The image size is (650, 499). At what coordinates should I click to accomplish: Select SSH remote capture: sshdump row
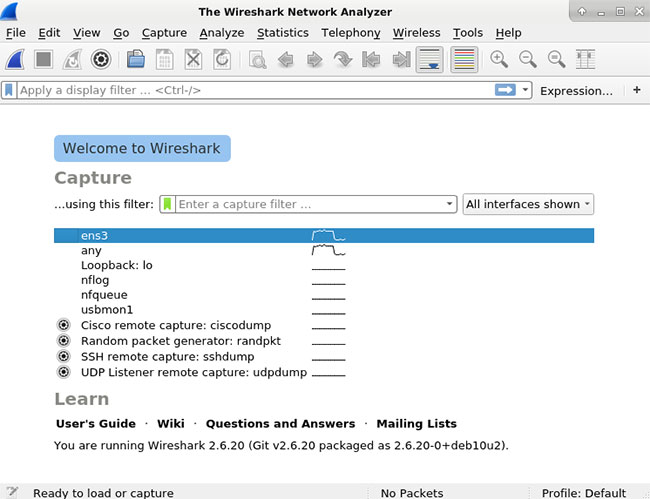[324, 356]
